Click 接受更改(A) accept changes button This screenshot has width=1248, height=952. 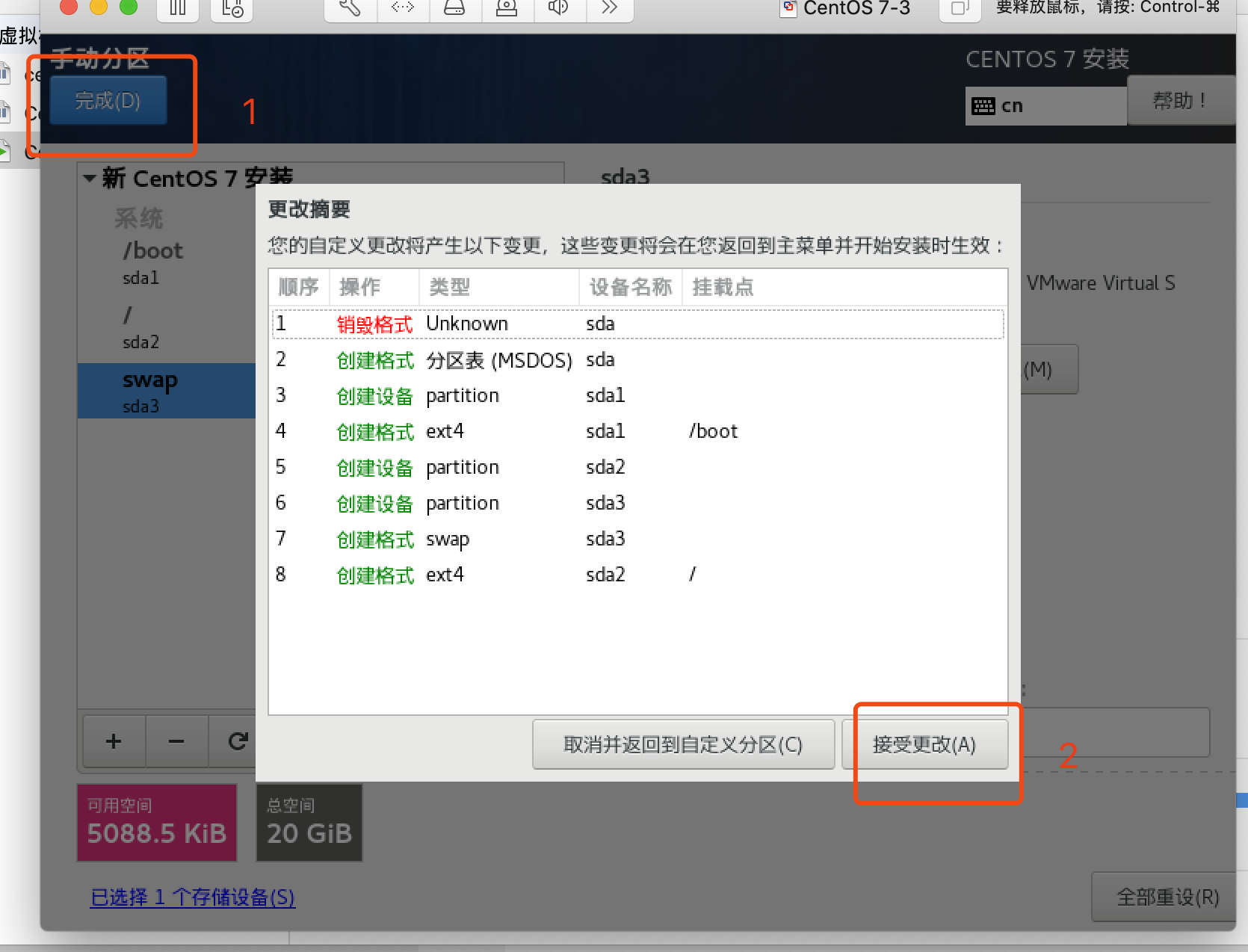pos(924,744)
